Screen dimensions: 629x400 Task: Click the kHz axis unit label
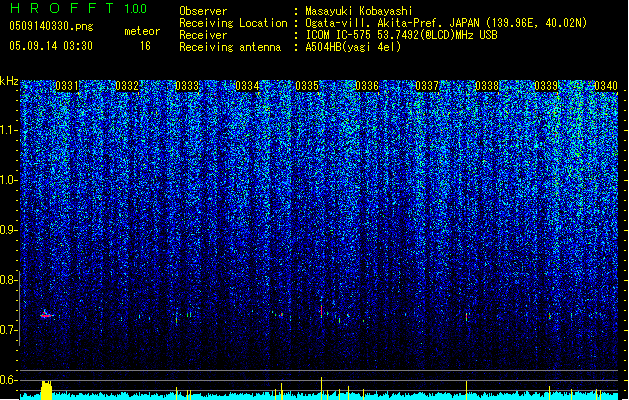coord(9,81)
